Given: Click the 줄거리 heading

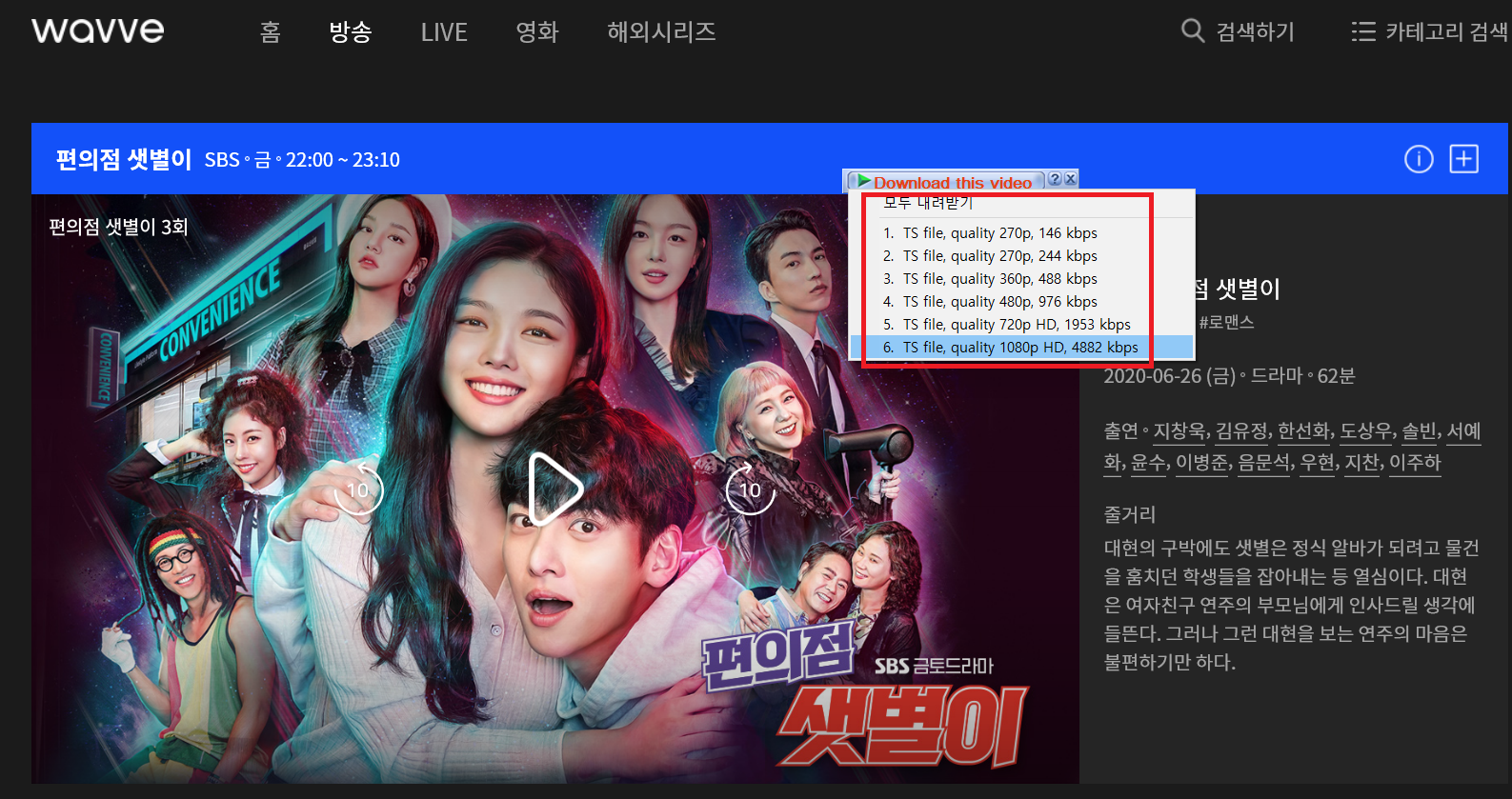Looking at the screenshot, I should [x=1130, y=514].
